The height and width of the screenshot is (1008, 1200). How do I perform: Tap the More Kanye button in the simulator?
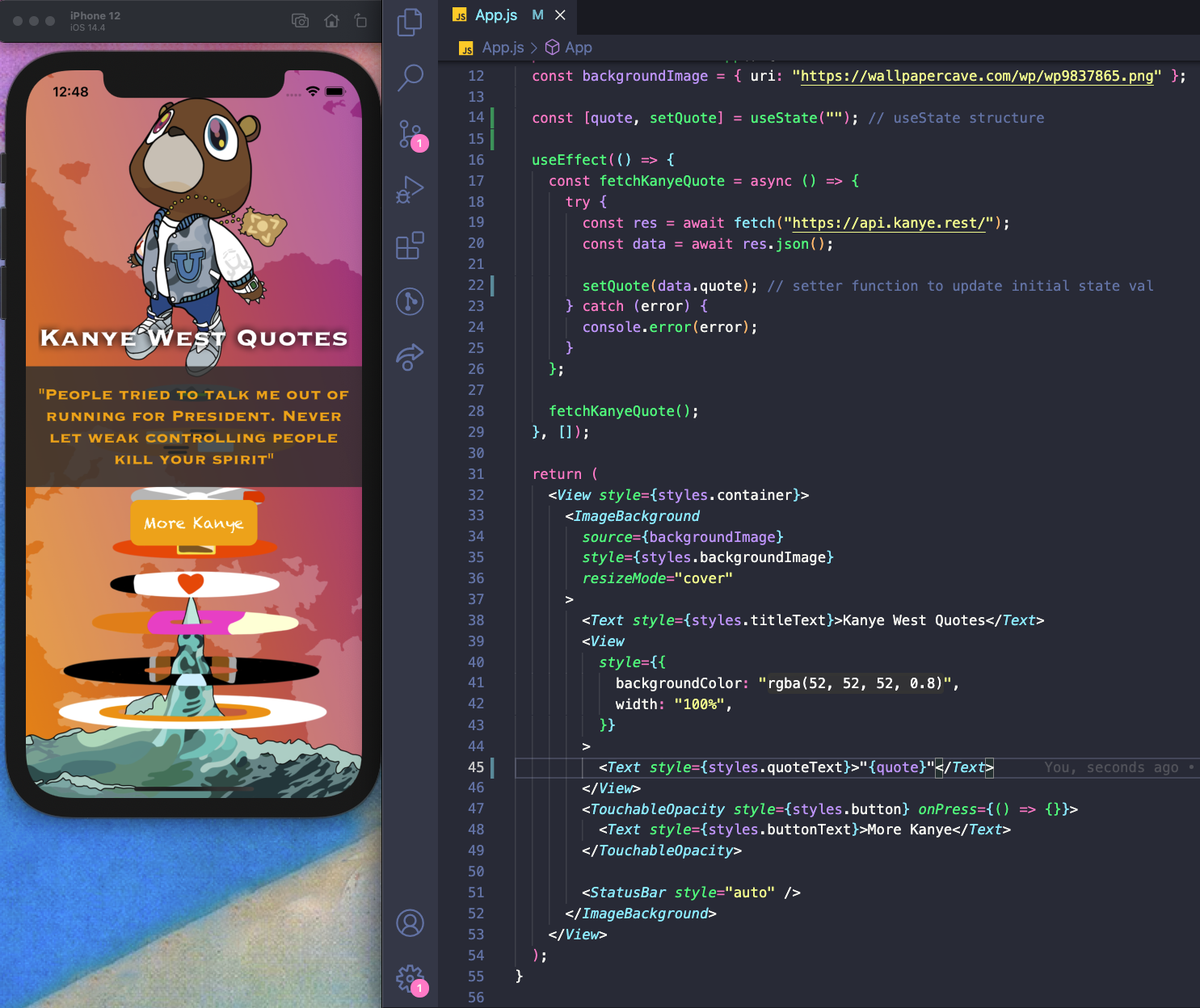coord(194,523)
